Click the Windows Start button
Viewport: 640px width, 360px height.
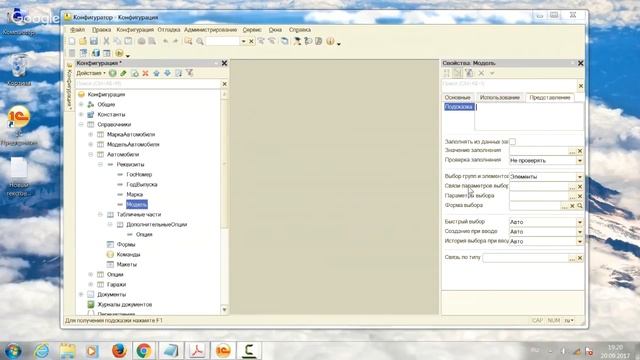pos(13,351)
